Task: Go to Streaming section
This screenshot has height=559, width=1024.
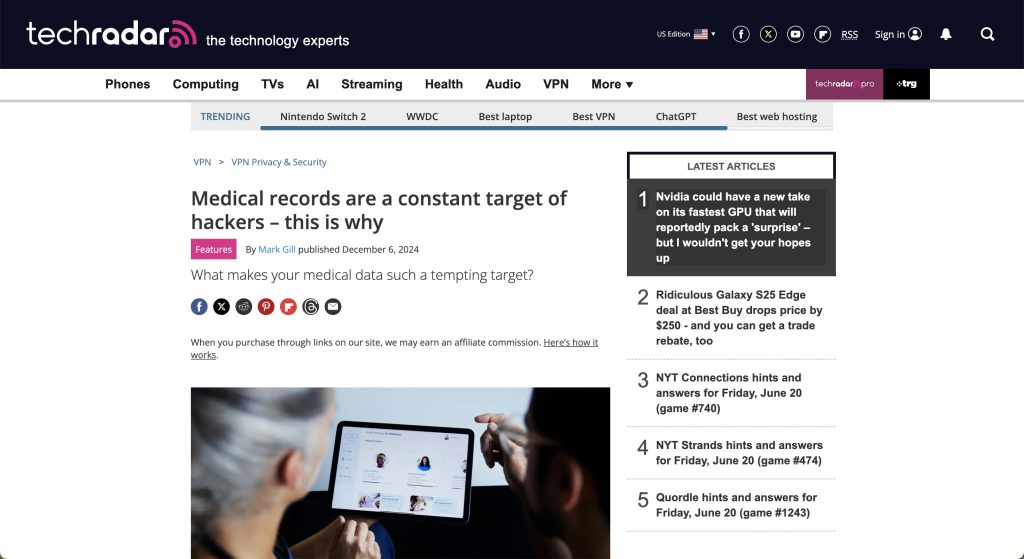Action: point(372,84)
